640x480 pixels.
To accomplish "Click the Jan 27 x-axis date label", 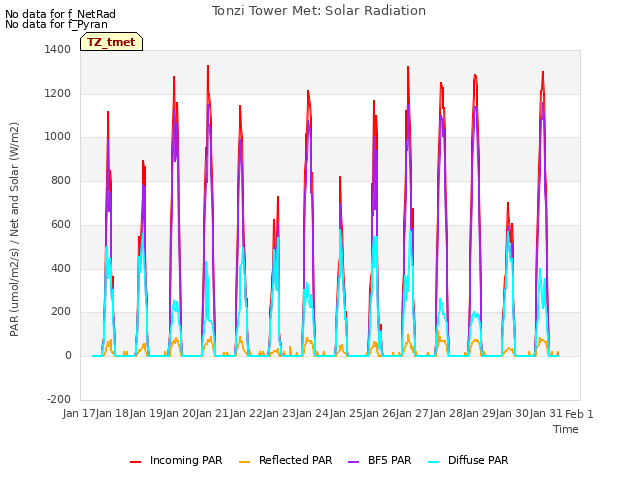I will click(x=413, y=413).
